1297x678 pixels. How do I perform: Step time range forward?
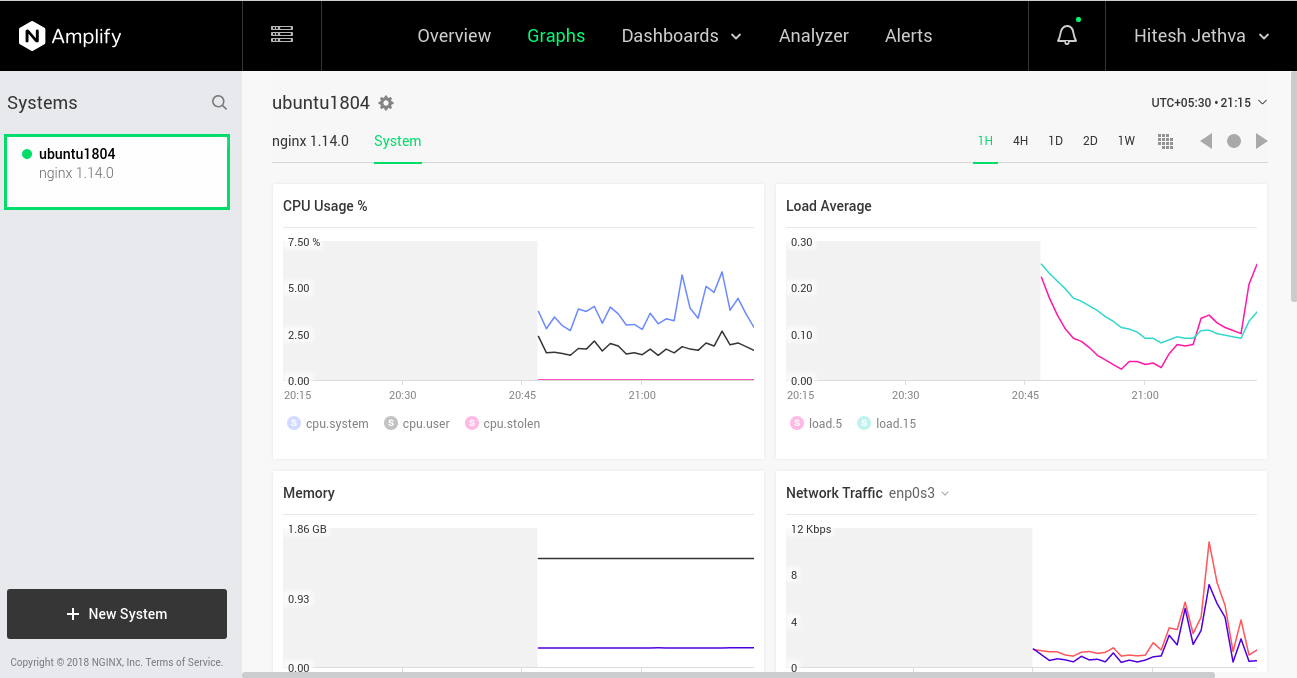[1261, 141]
